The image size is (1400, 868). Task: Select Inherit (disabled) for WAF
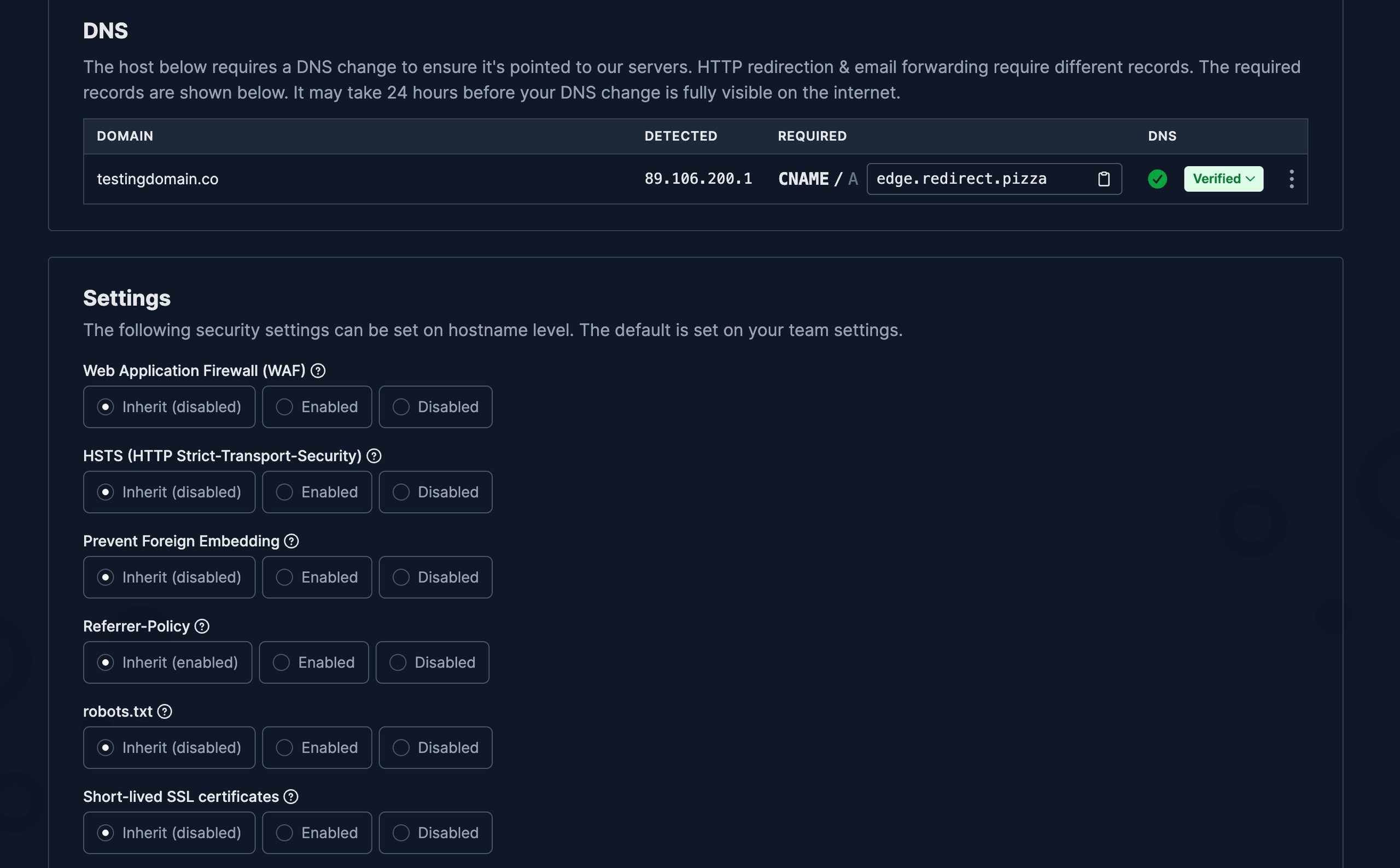click(x=169, y=407)
